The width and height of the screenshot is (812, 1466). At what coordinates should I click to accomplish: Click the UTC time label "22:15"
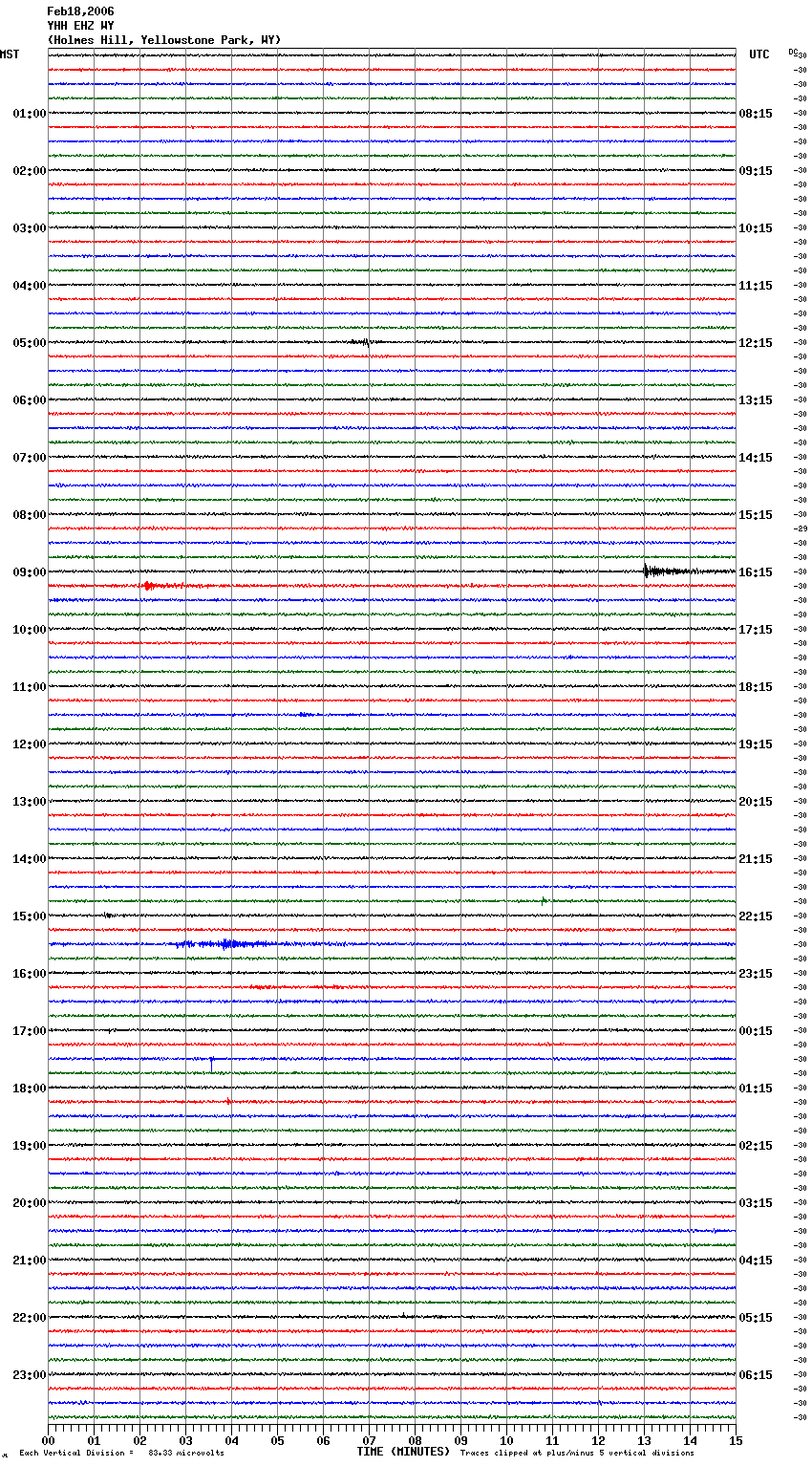click(756, 916)
